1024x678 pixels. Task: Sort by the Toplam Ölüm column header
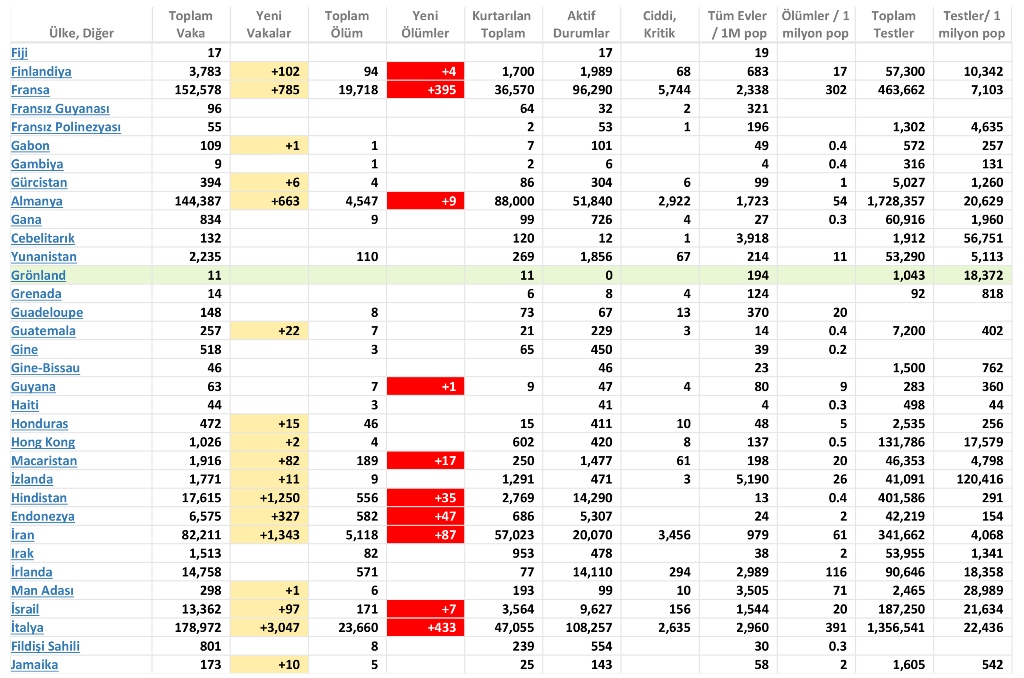click(x=347, y=24)
